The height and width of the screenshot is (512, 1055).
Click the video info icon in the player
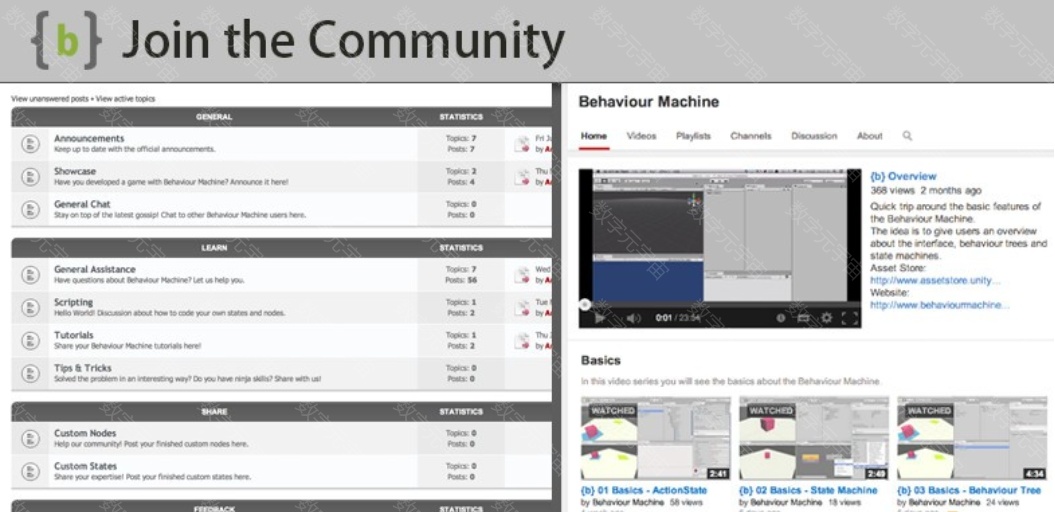point(781,318)
